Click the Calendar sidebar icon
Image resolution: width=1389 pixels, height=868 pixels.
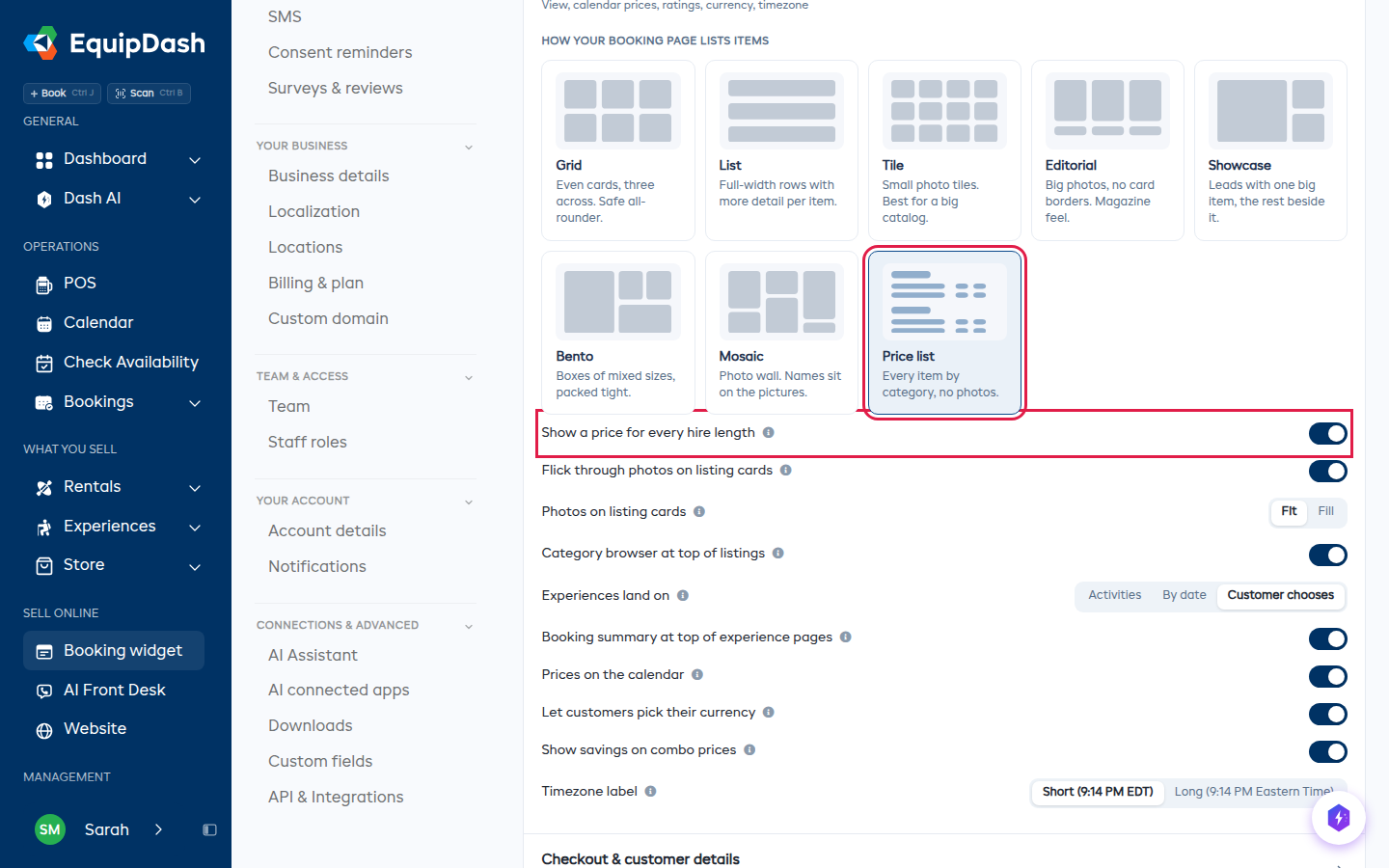[44, 324]
